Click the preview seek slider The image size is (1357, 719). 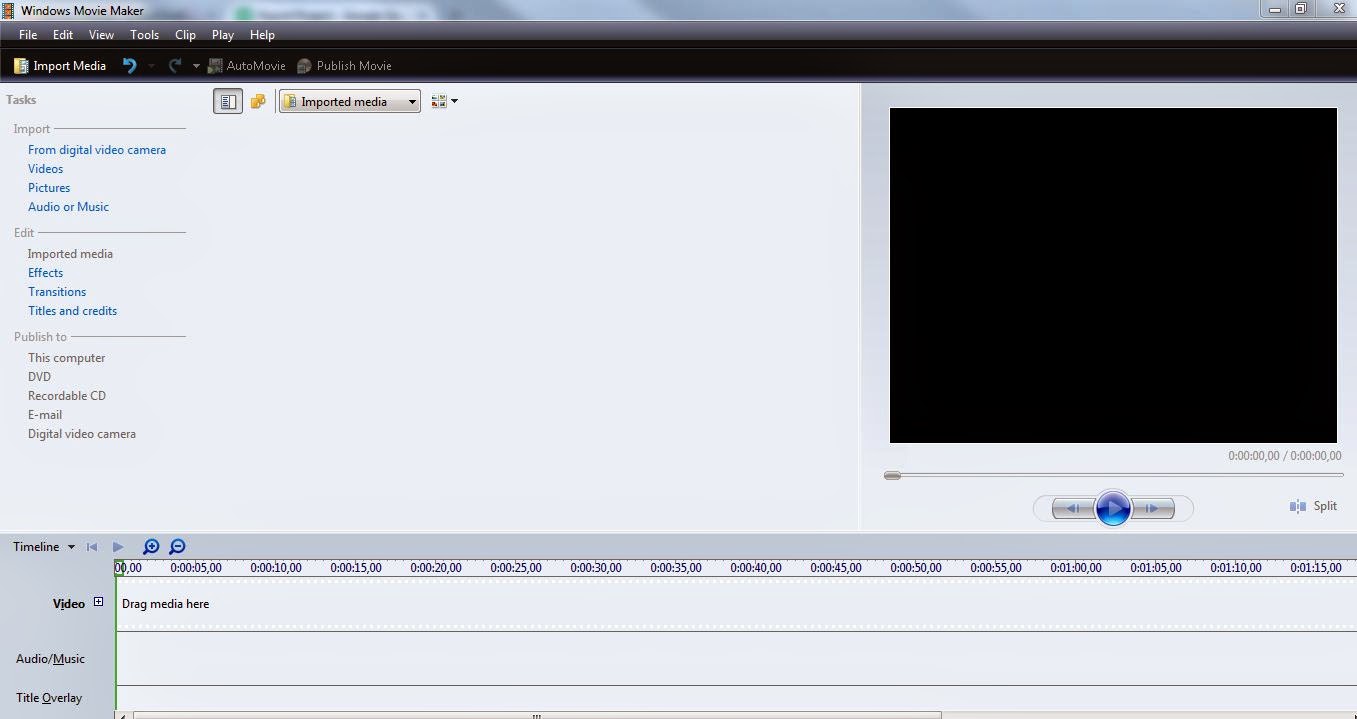click(891, 475)
